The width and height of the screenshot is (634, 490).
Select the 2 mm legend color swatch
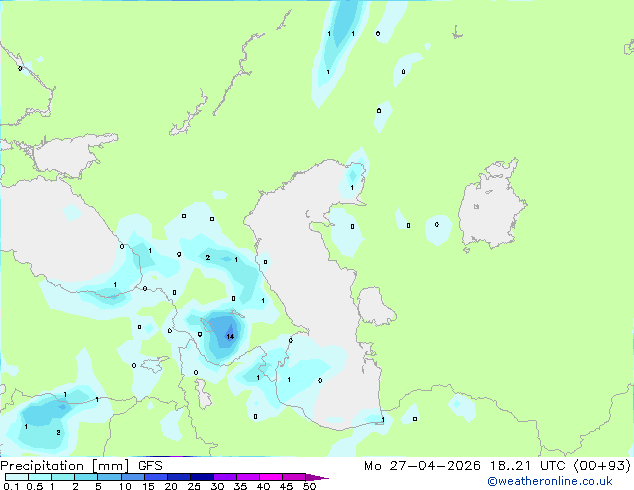pyautogui.click(x=86, y=477)
